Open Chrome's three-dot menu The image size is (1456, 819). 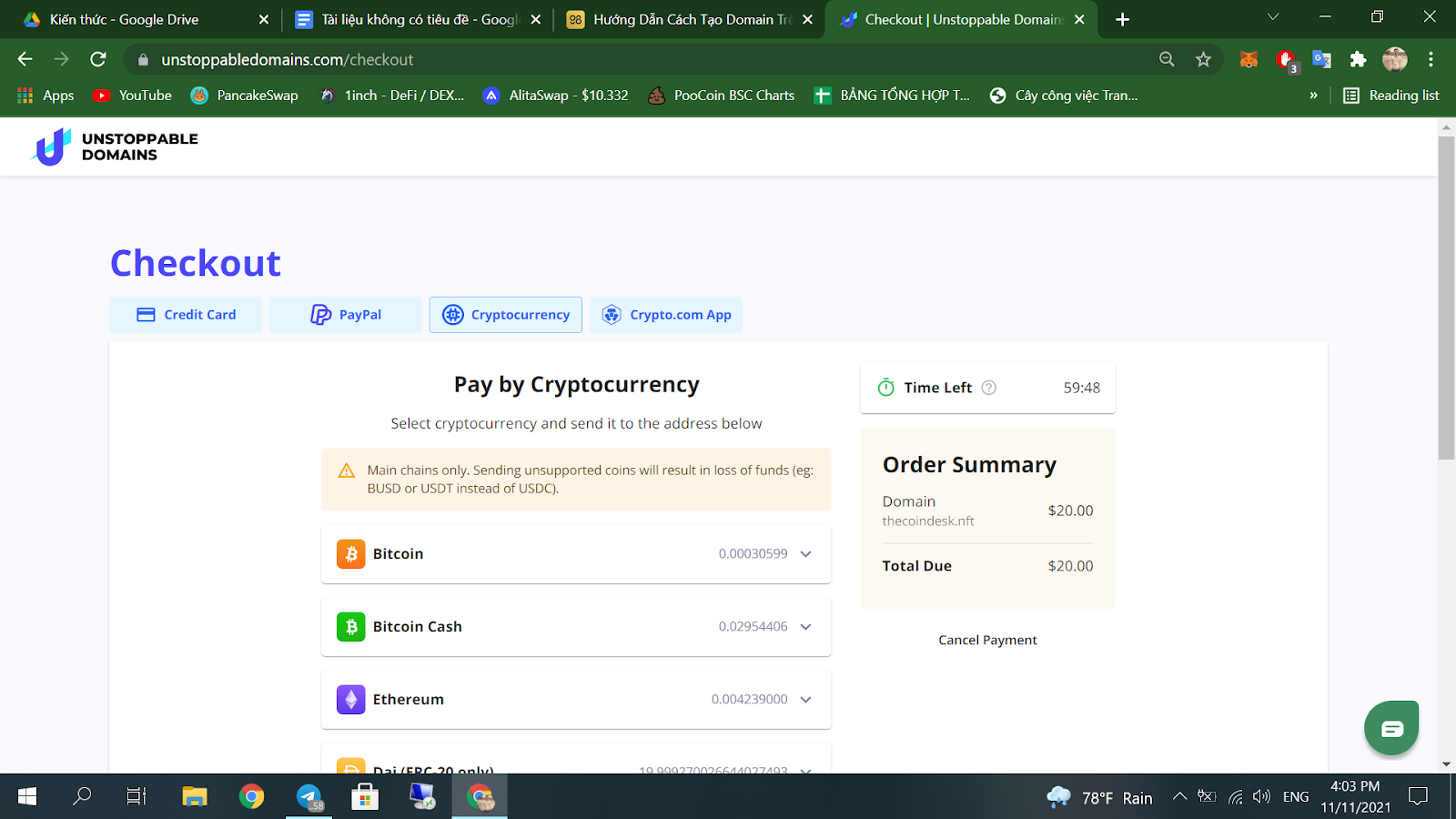point(1431,59)
